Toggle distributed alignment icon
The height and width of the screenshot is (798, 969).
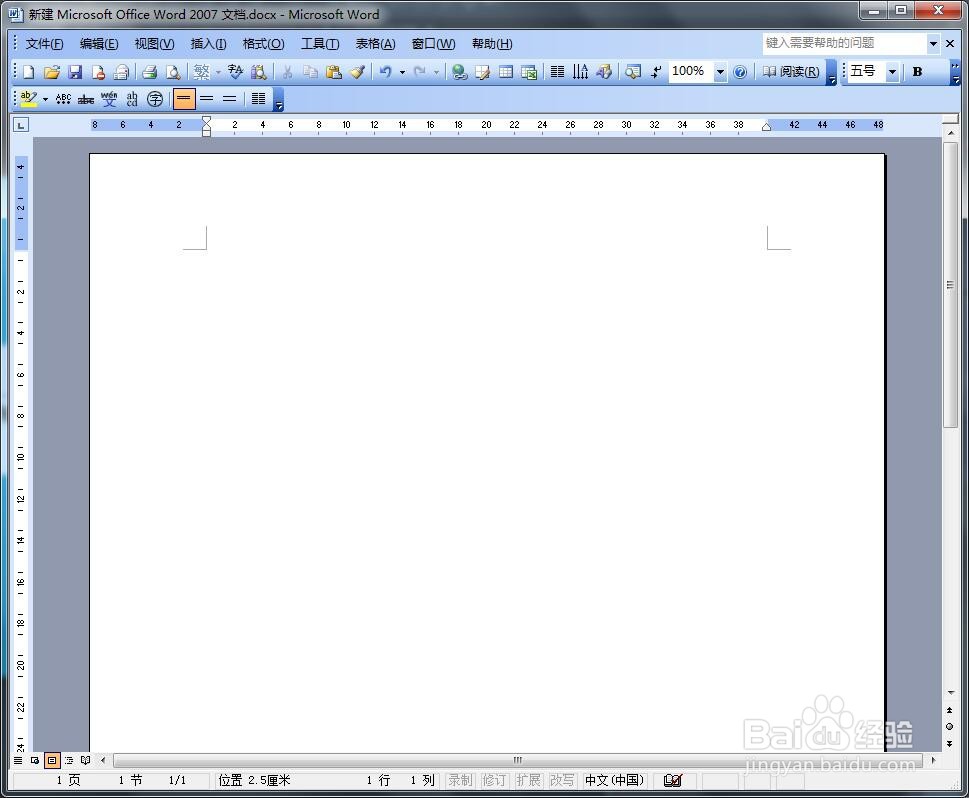click(x=258, y=99)
